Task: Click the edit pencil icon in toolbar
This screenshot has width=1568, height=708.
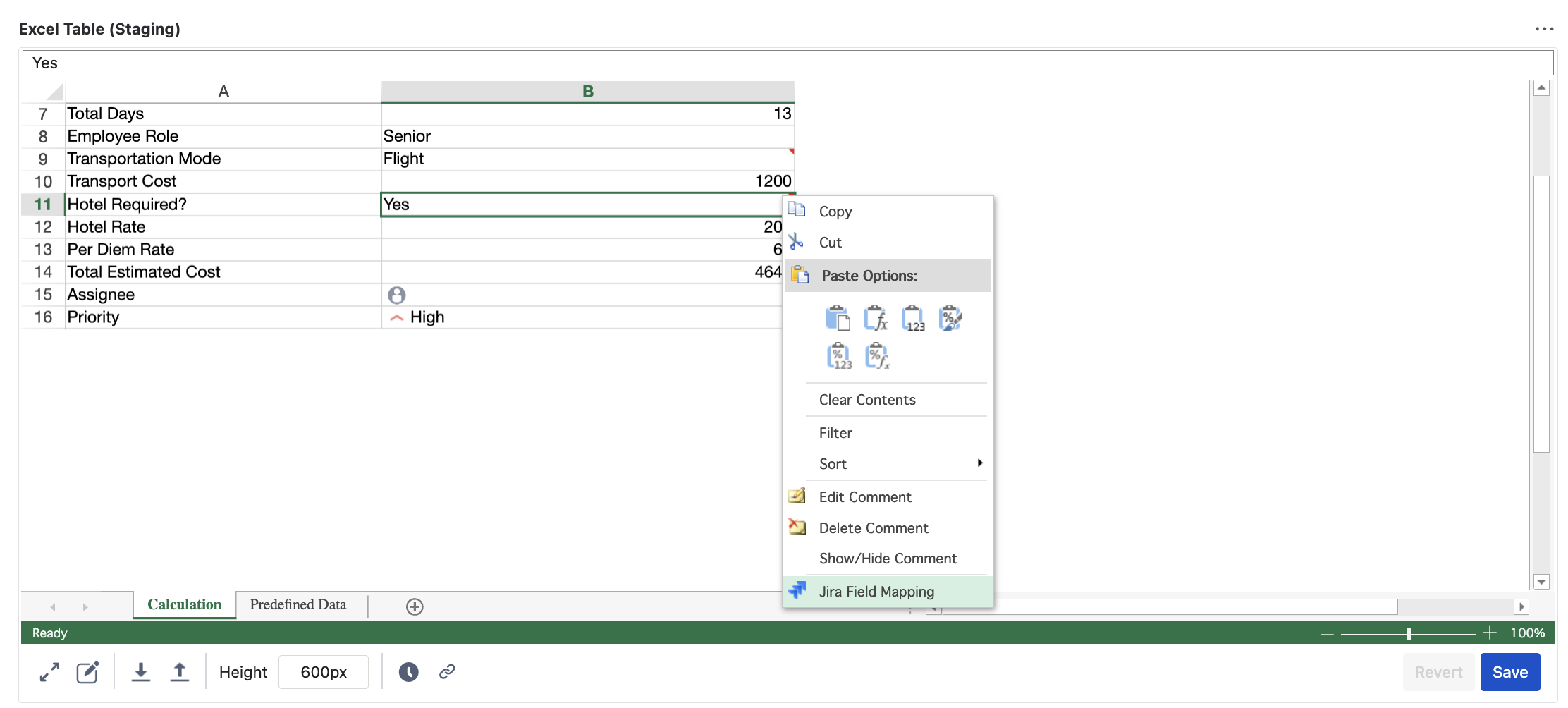Action: tap(87, 672)
